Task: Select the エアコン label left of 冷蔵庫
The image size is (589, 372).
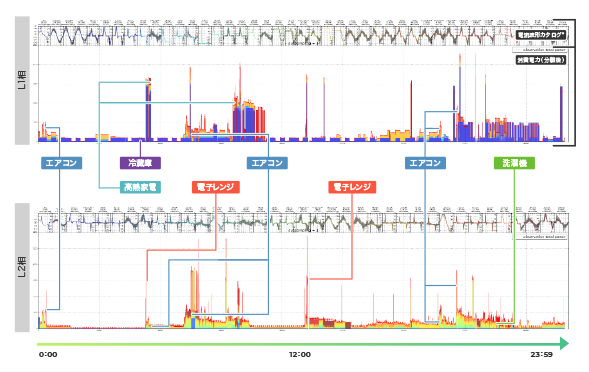Action: click(61, 163)
